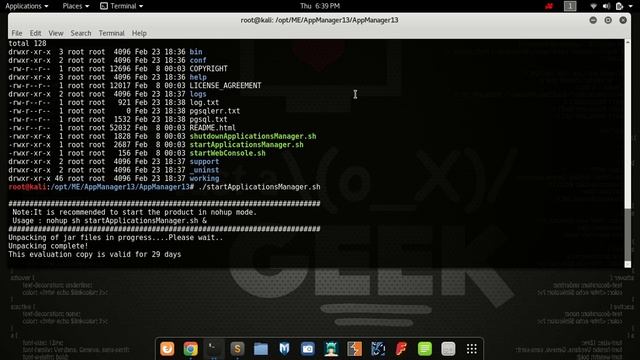Maximize the terminal window

pos(608,20)
